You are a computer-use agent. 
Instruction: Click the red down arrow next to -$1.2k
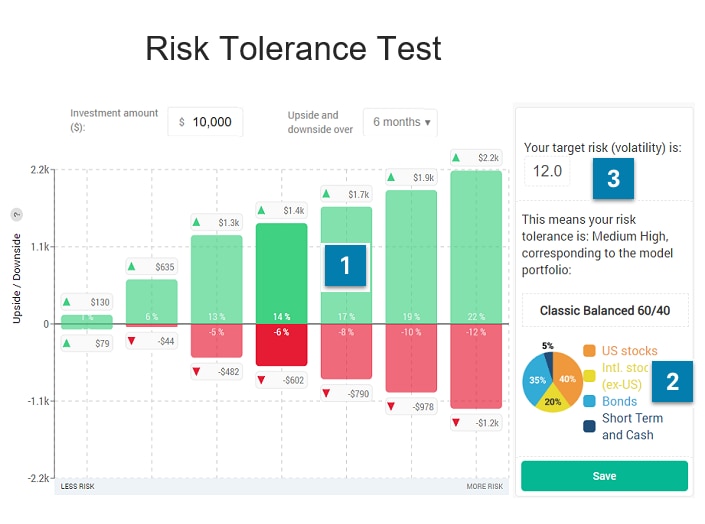[x=456, y=422]
